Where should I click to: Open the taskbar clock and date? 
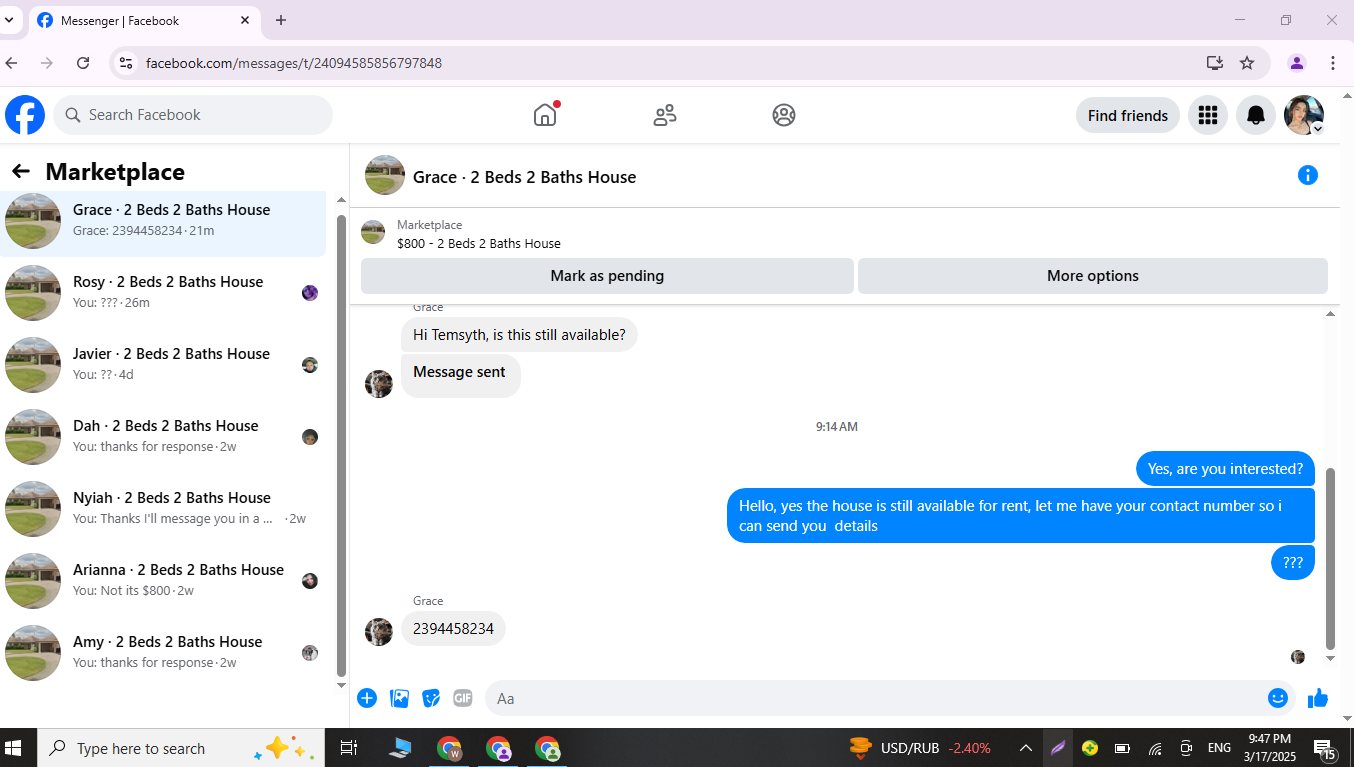pos(1269,748)
